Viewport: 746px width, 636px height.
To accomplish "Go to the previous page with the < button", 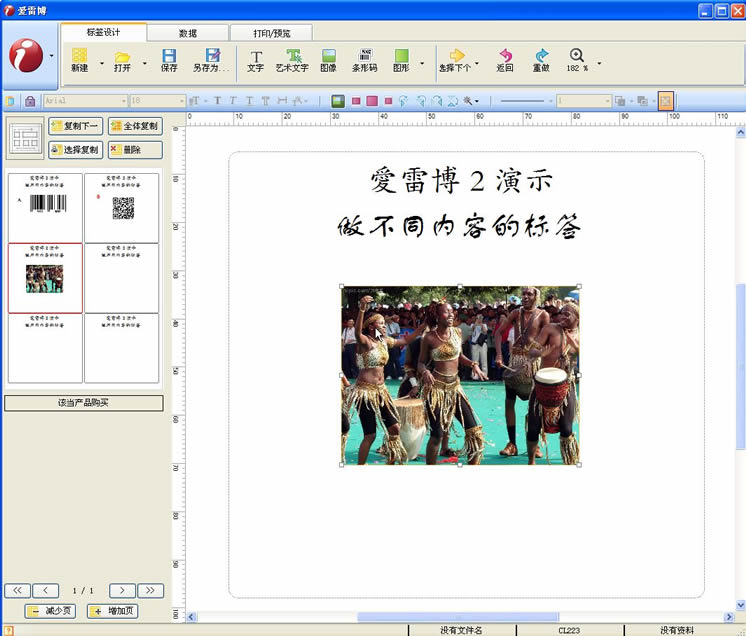I will 46,590.
